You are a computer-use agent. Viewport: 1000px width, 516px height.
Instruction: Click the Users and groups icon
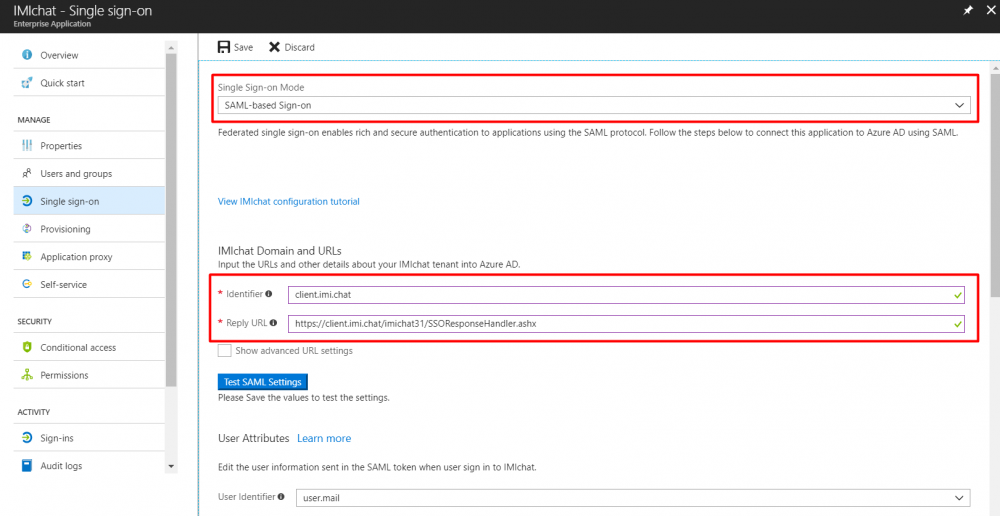point(27,173)
